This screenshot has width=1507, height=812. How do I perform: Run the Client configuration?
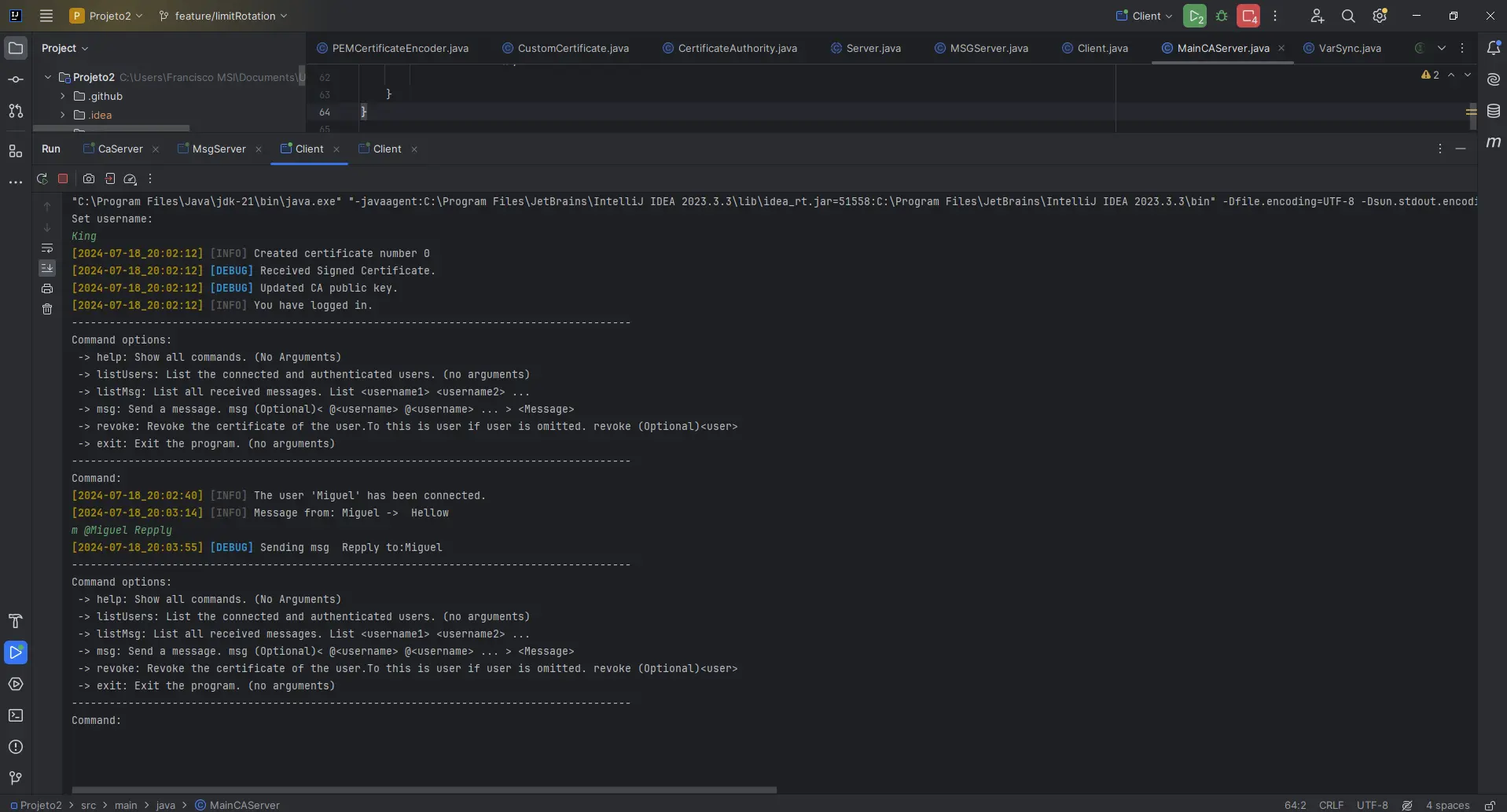[1195, 16]
